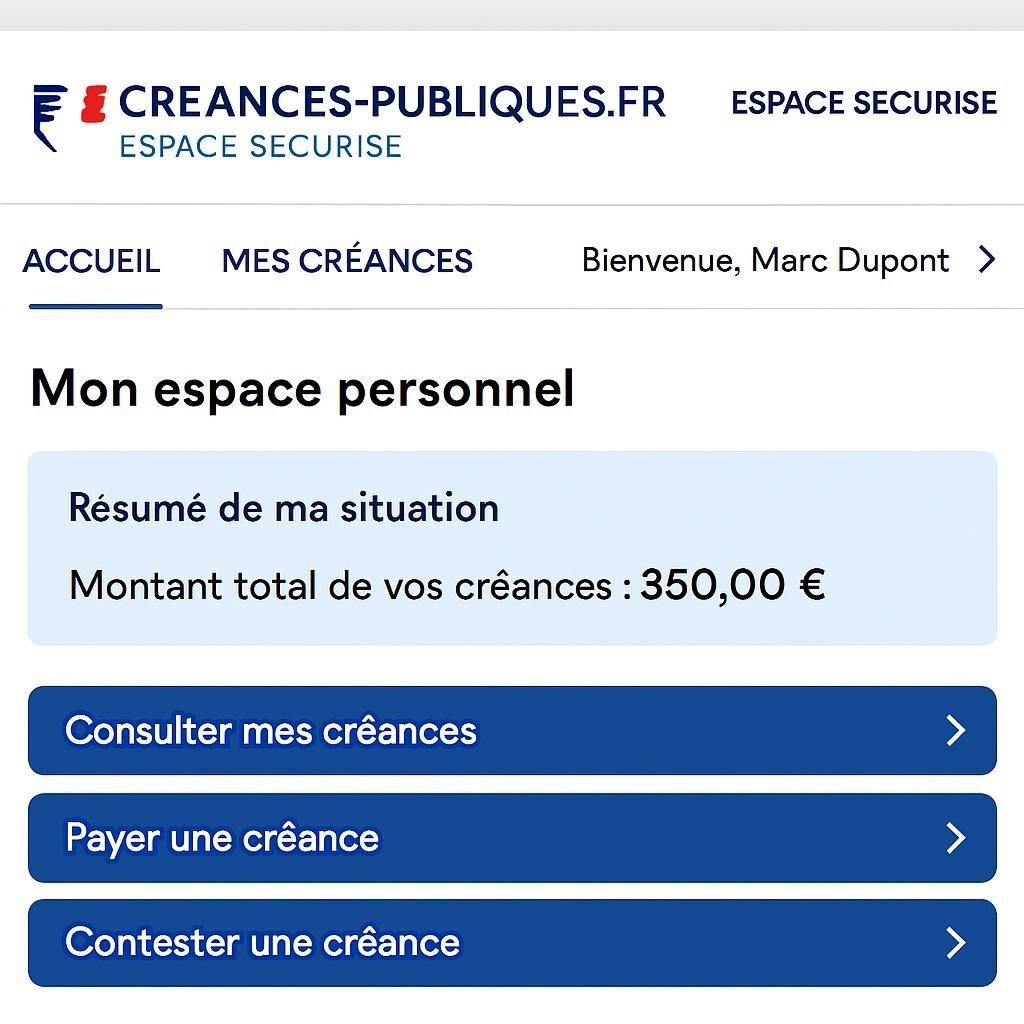
Task: Click the arrow on Contester une créance
Action: (955, 943)
